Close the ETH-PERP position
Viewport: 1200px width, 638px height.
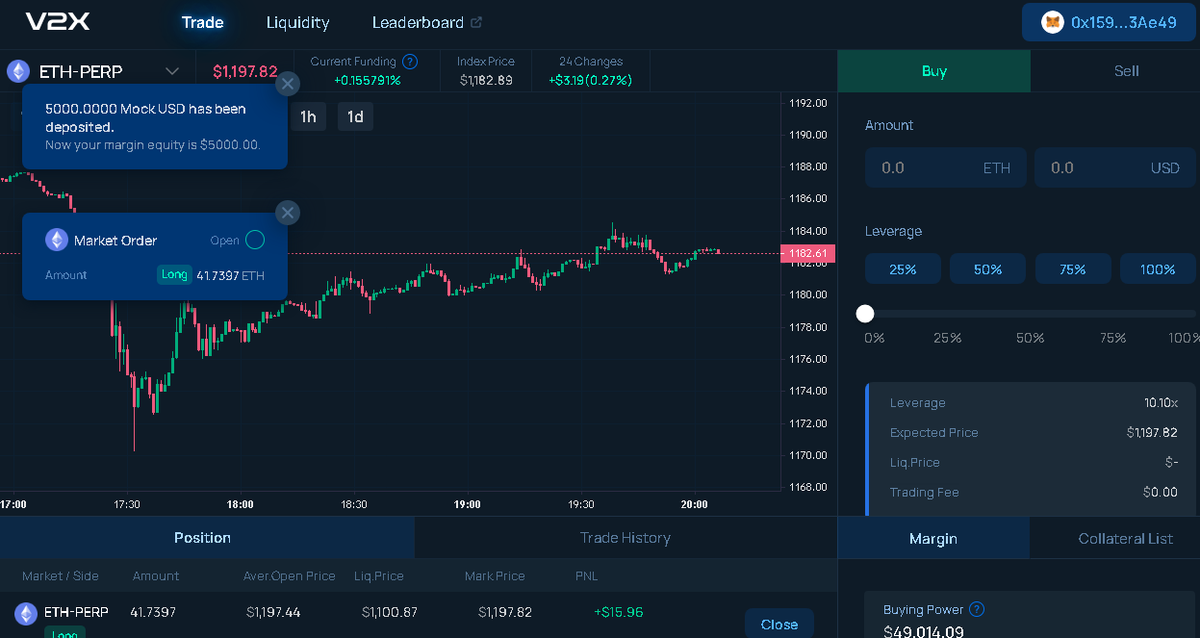[779, 624]
